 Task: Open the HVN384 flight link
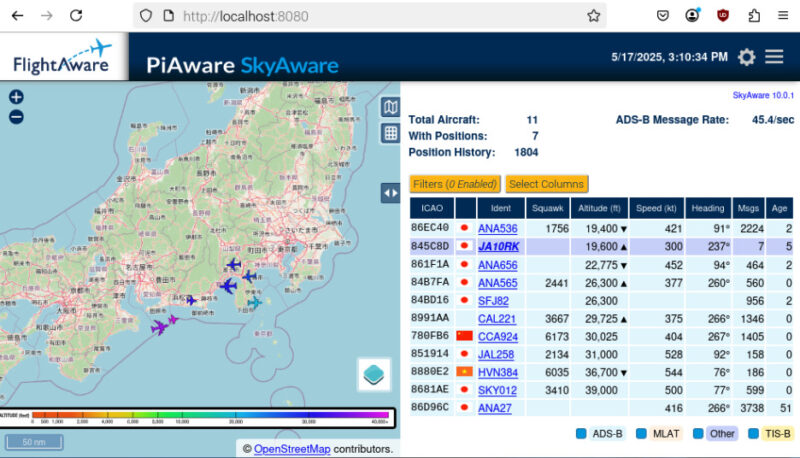coord(498,372)
